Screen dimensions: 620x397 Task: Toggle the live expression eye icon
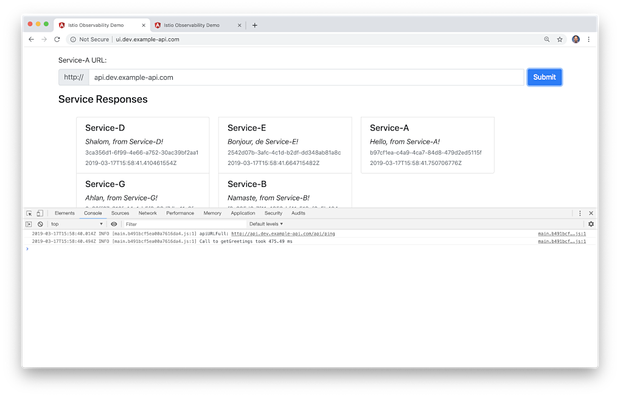point(114,224)
